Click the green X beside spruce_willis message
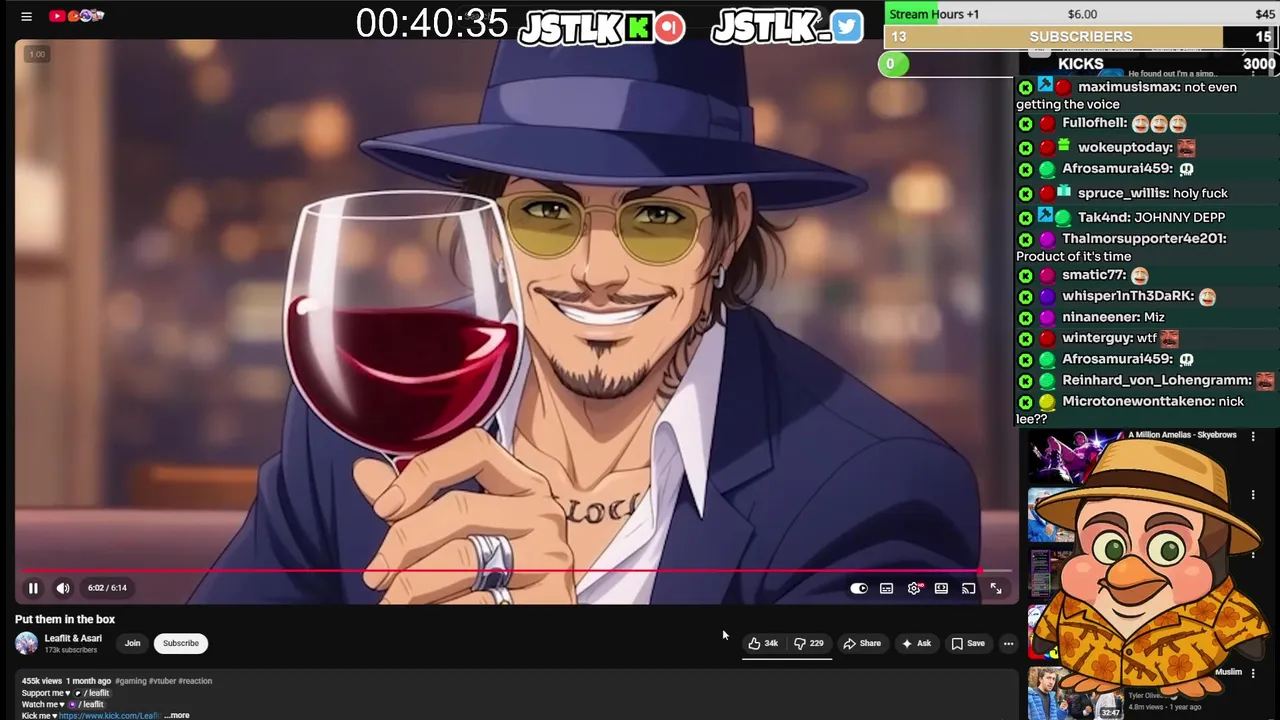The width and height of the screenshot is (1280, 720). point(1025,194)
